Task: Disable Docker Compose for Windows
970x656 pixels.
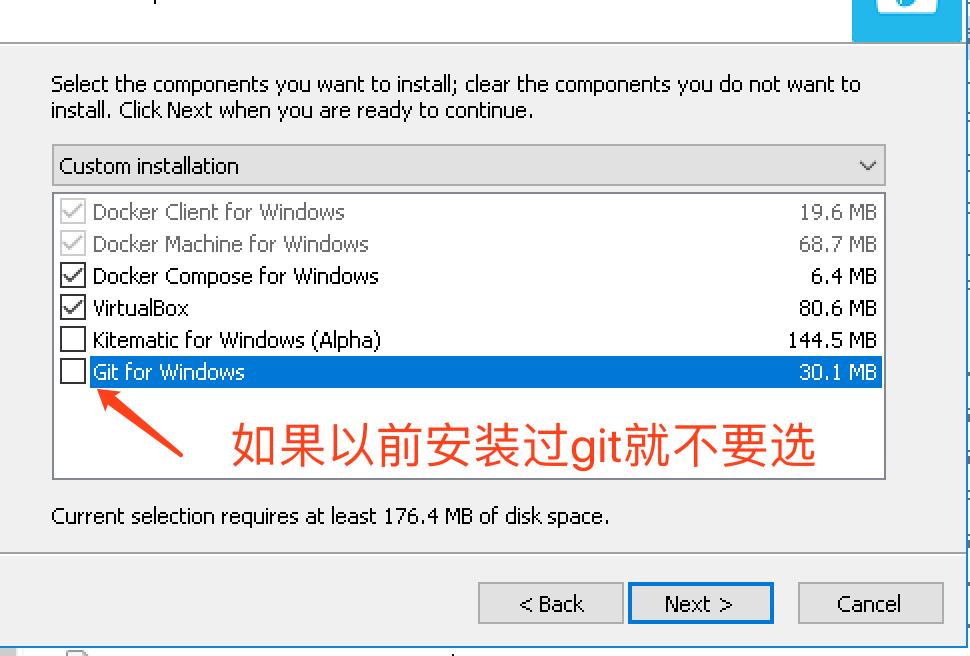Action: coord(71,276)
